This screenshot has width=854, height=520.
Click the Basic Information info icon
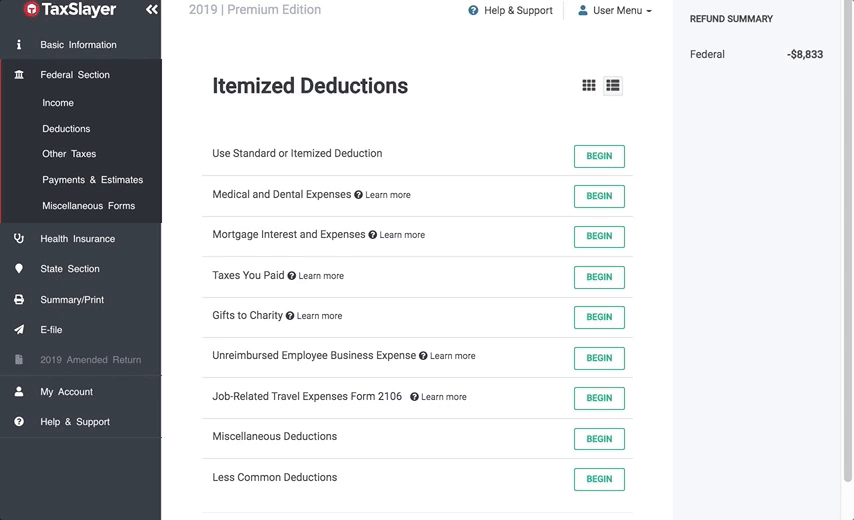click(x=19, y=45)
